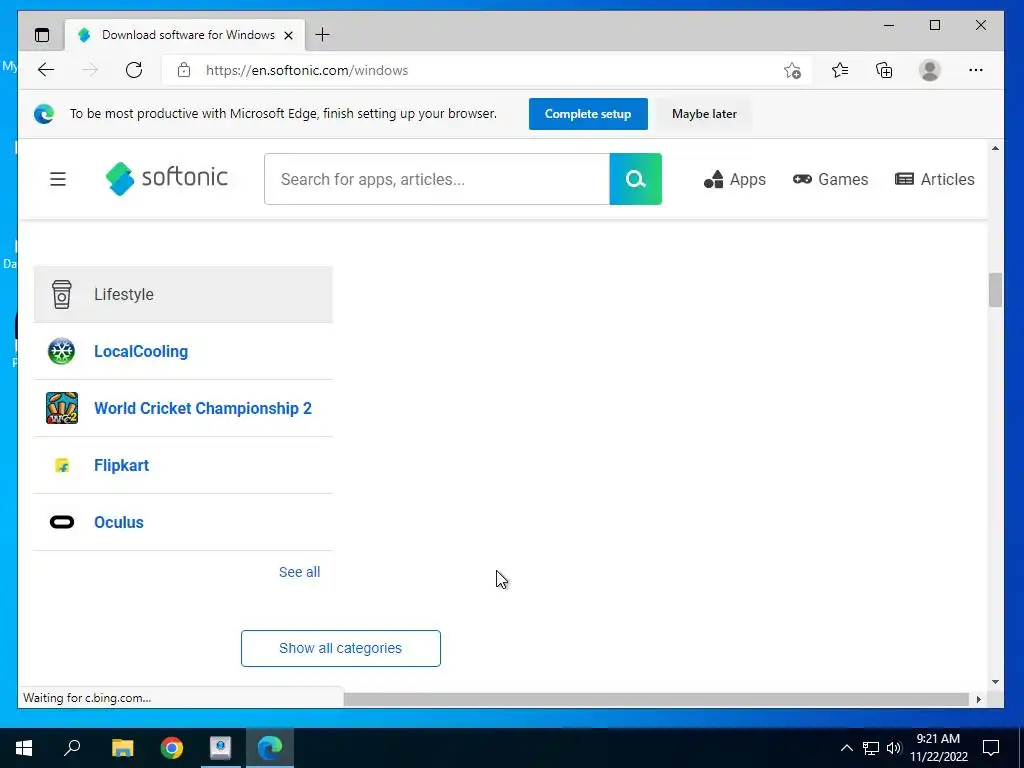Image resolution: width=1024 pixels, height=768 pixels.
Task: Focus the Search for apps field
Action: 437,179
